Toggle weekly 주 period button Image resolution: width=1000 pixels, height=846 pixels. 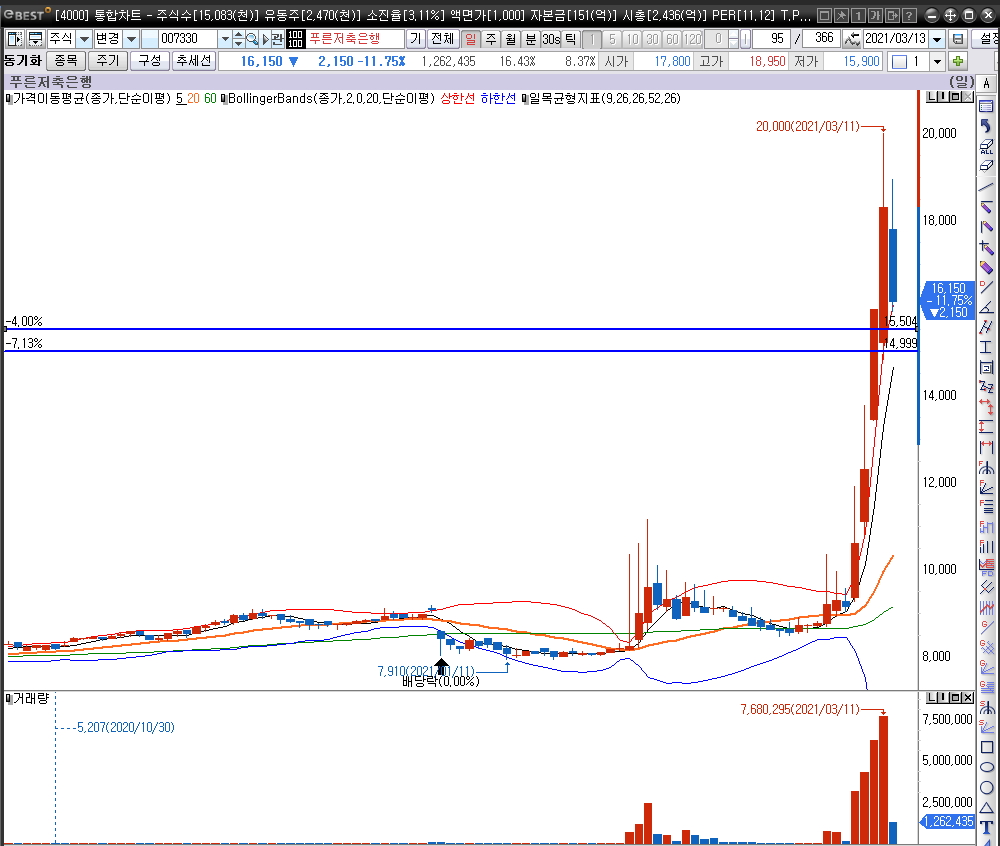tap(490, 39)
